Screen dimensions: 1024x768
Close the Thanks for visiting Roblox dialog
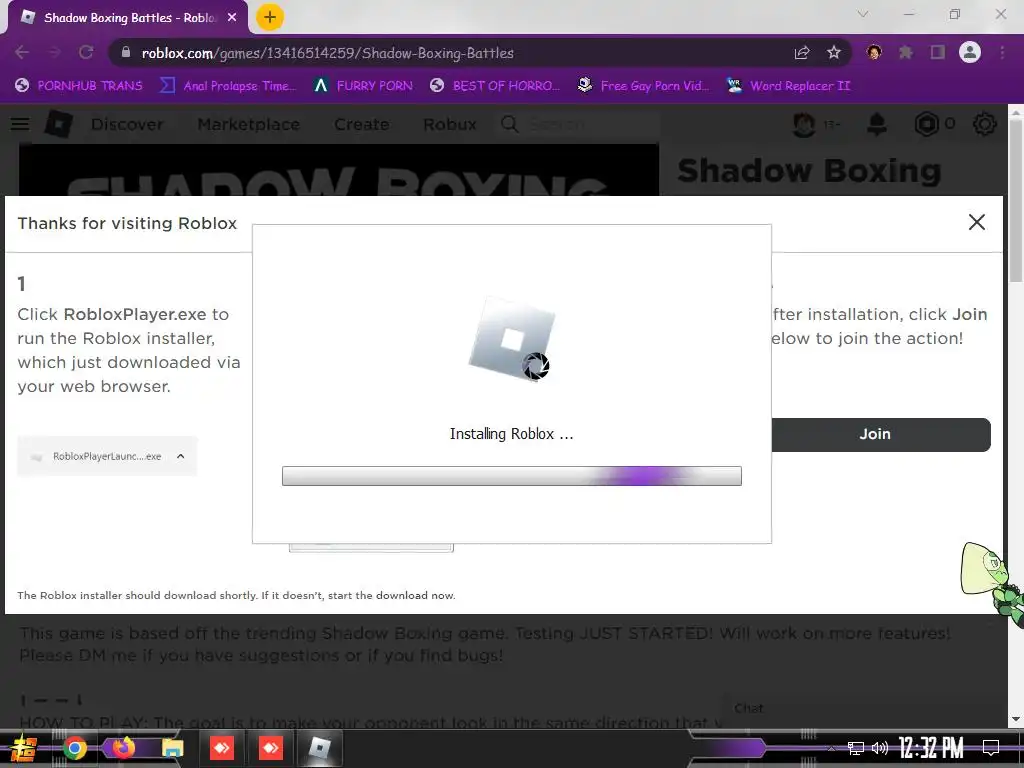coord(976,222)
